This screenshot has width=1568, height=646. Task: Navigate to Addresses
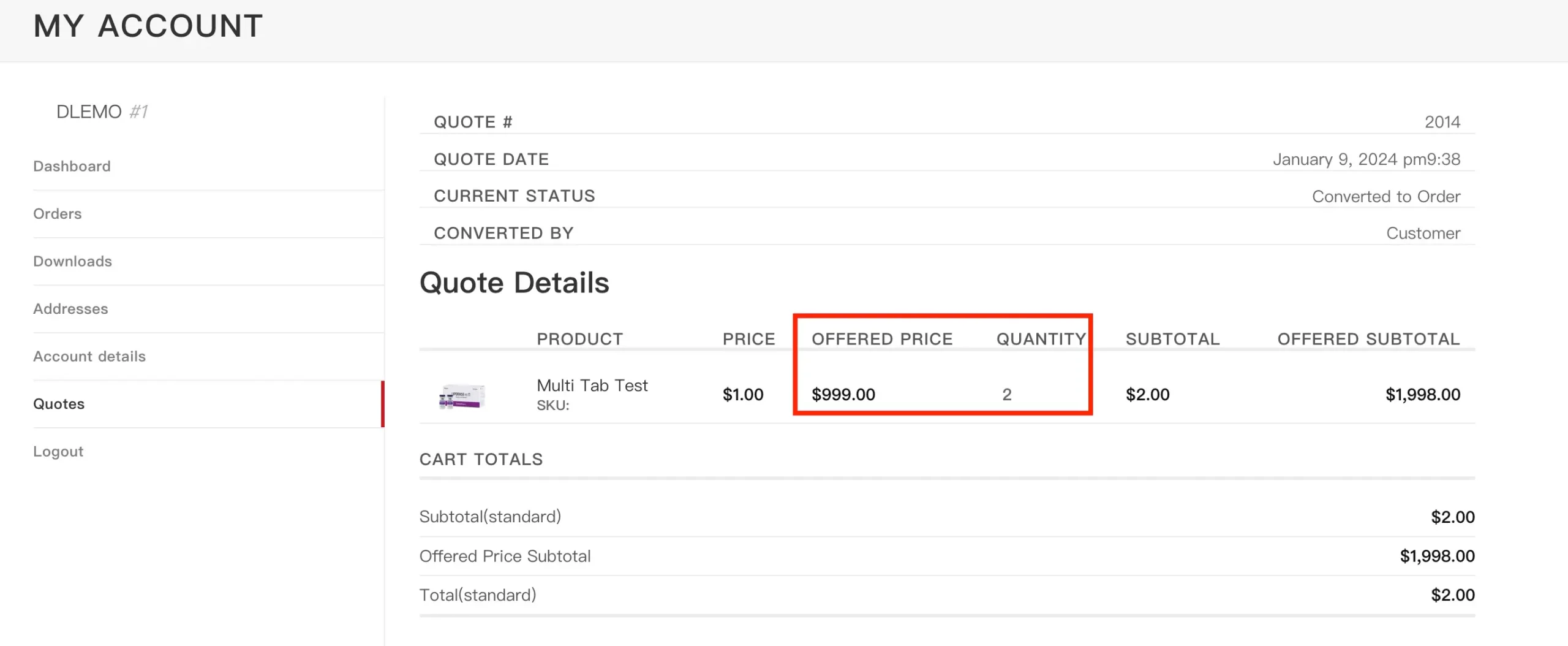pyautogui.click(x=70, y=309)
